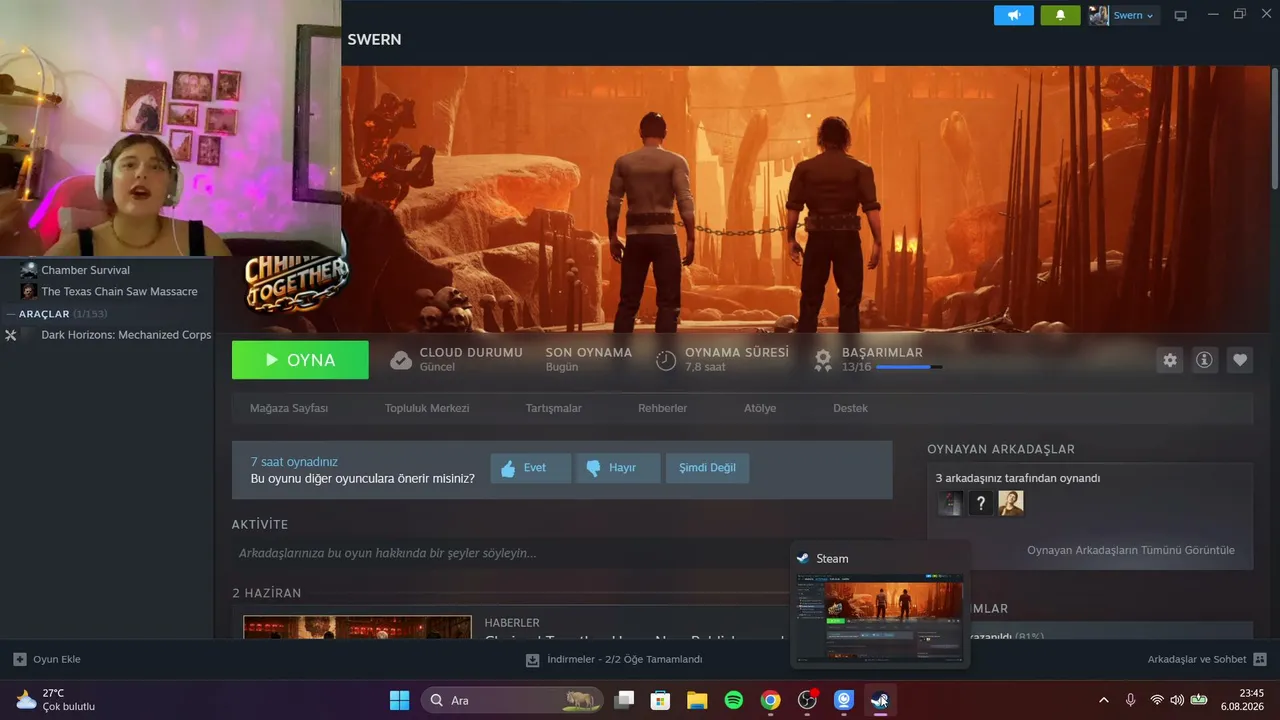1280x720 pixels.
Task: Dismiss with Şimdi Değil button
Action: click(707, 468)
